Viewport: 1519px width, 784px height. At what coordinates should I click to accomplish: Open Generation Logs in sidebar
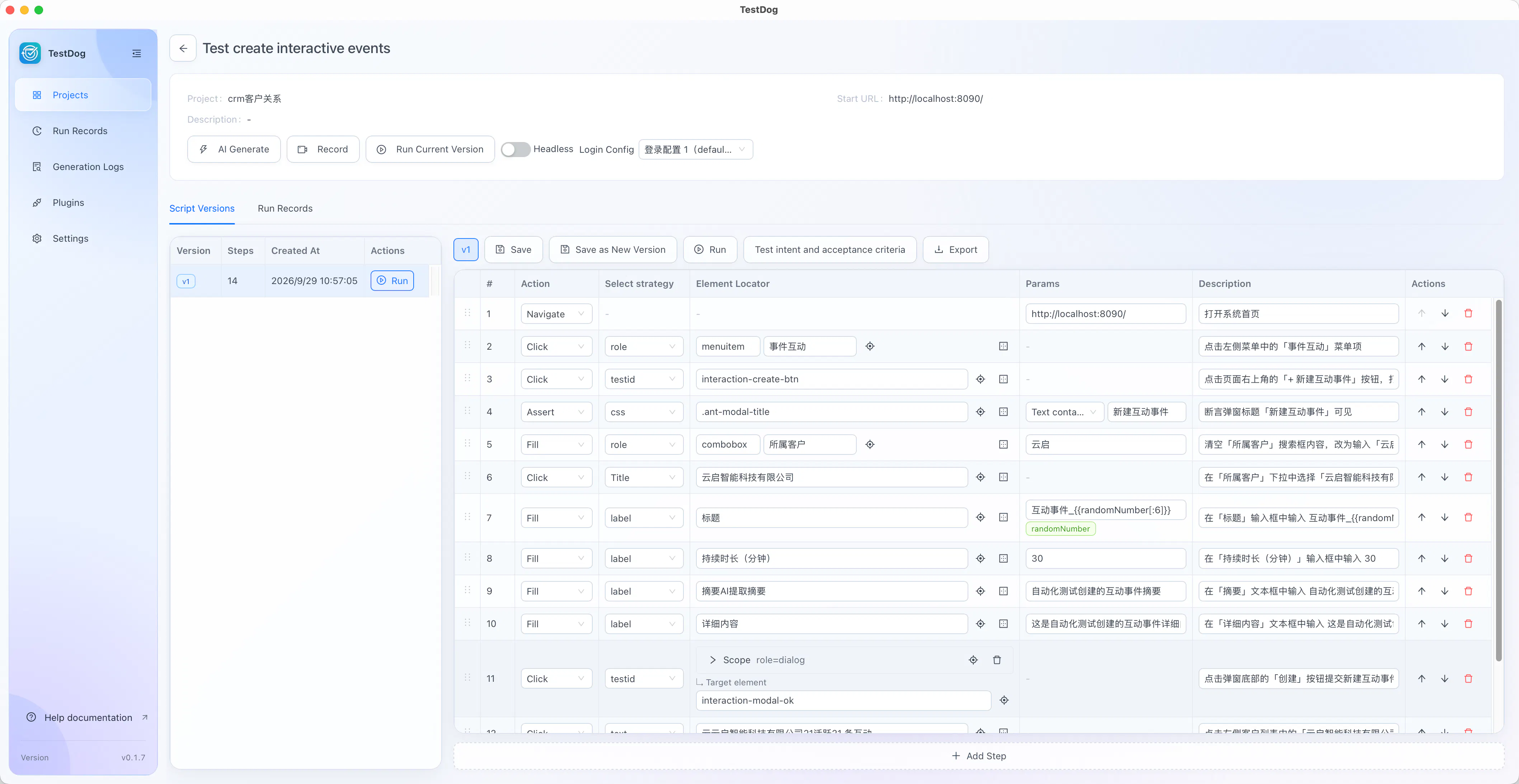tap(83, 167)
